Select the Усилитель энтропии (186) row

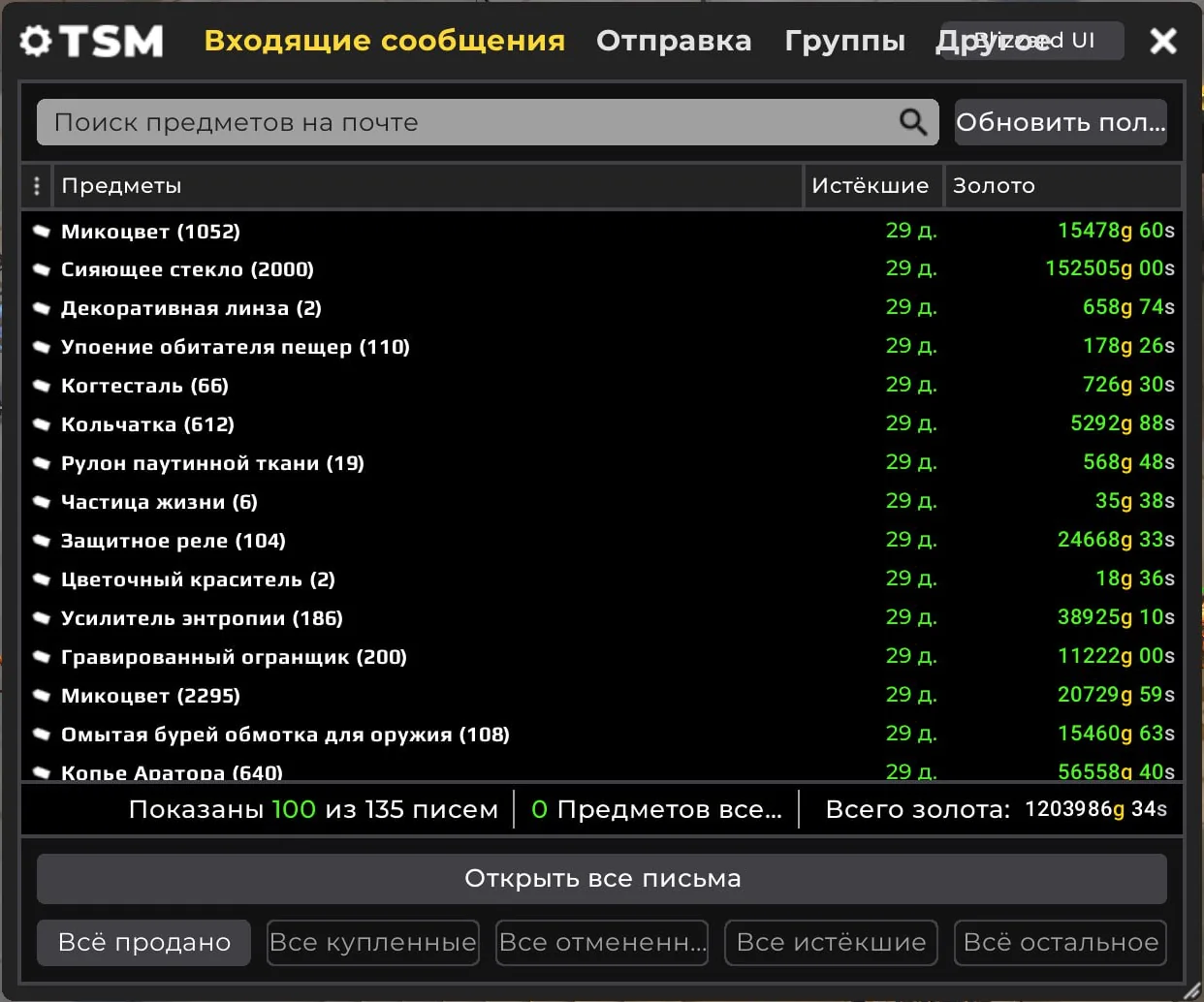pos(602,618)
